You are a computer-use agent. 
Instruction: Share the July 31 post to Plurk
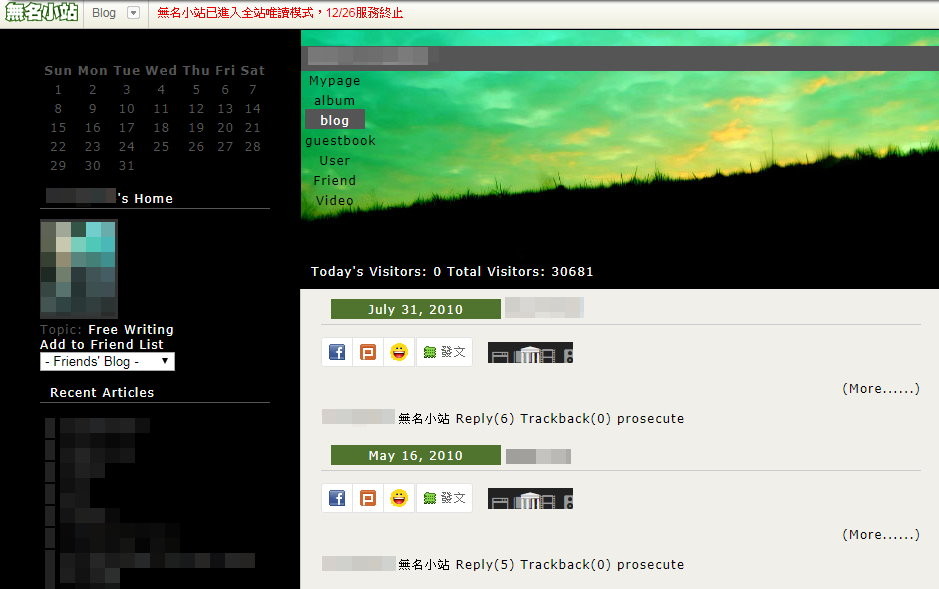368,352
